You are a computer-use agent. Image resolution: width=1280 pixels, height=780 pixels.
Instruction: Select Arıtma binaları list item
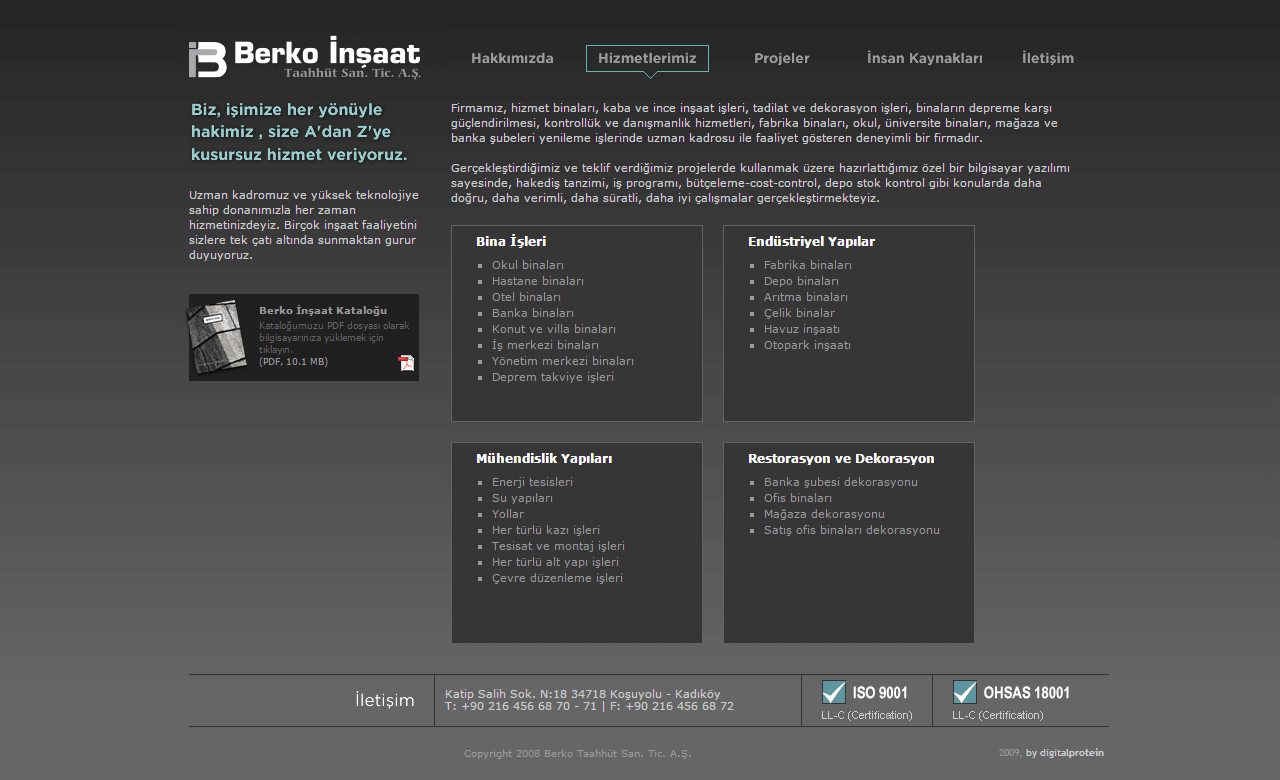pos(806,297)
